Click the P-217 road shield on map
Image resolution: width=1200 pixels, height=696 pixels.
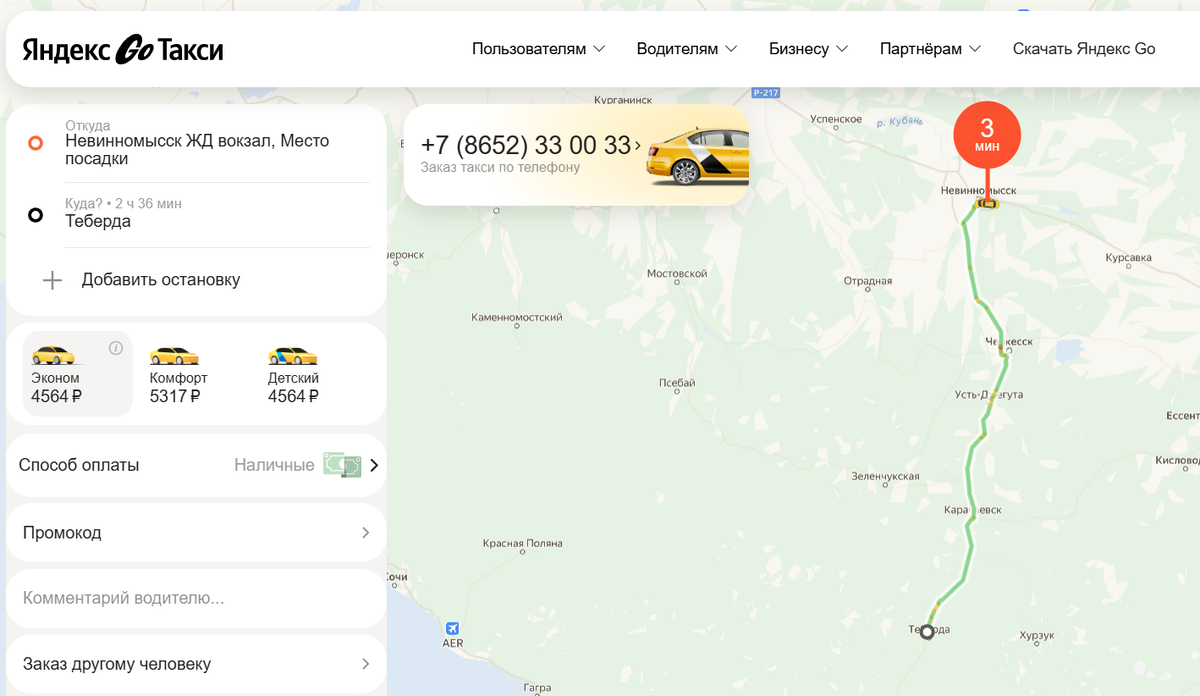(x=765, y=93)
